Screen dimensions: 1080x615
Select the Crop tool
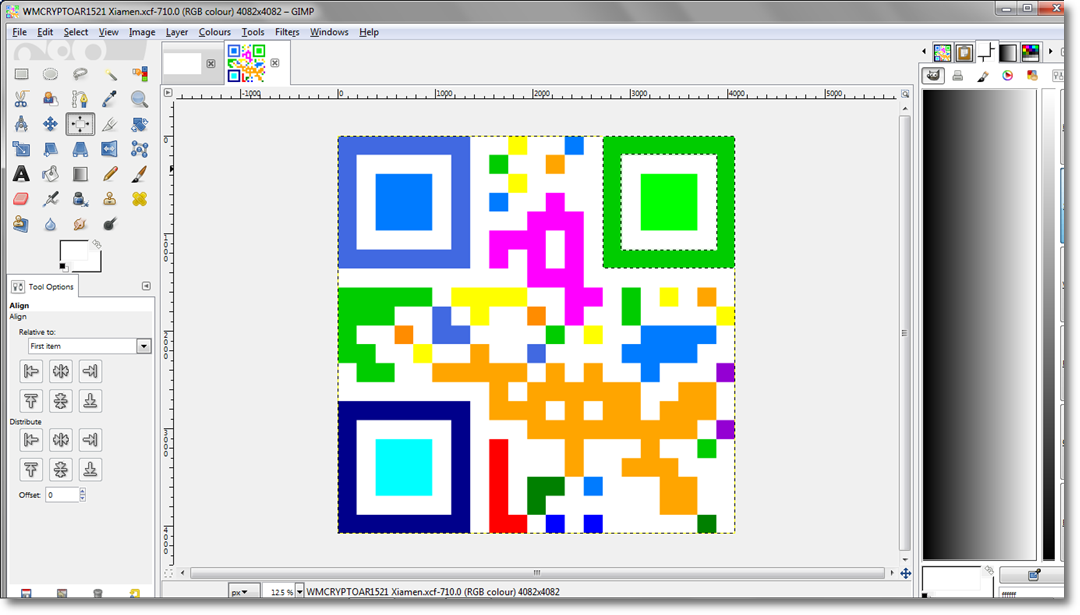[x=110, y=124]
